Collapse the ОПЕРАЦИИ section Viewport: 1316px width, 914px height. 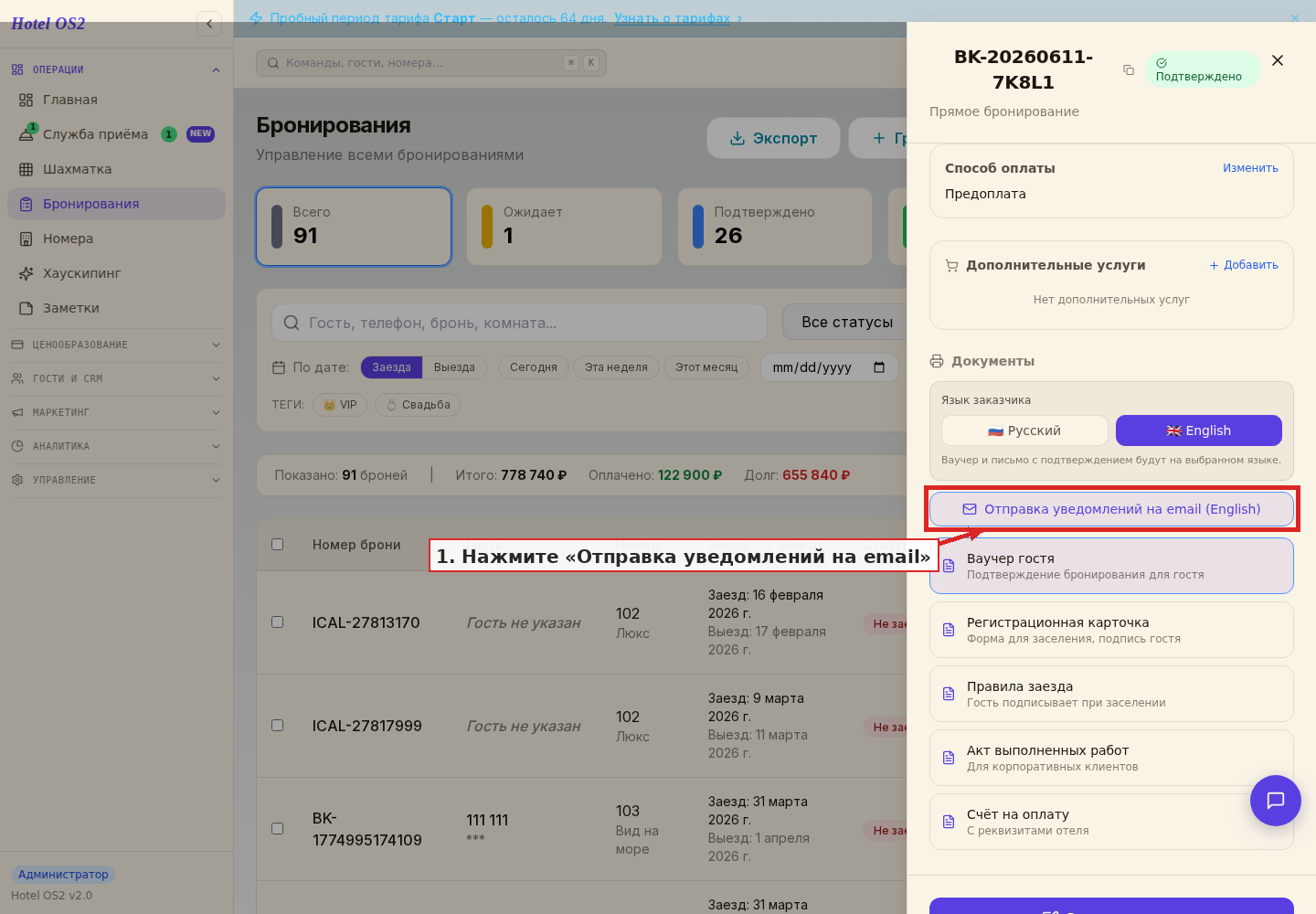(116, 69)
